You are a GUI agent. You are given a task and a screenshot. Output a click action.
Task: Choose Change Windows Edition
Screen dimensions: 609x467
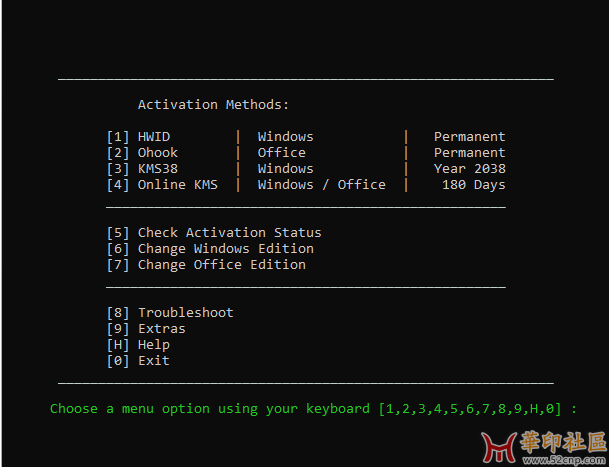[210, 249]
